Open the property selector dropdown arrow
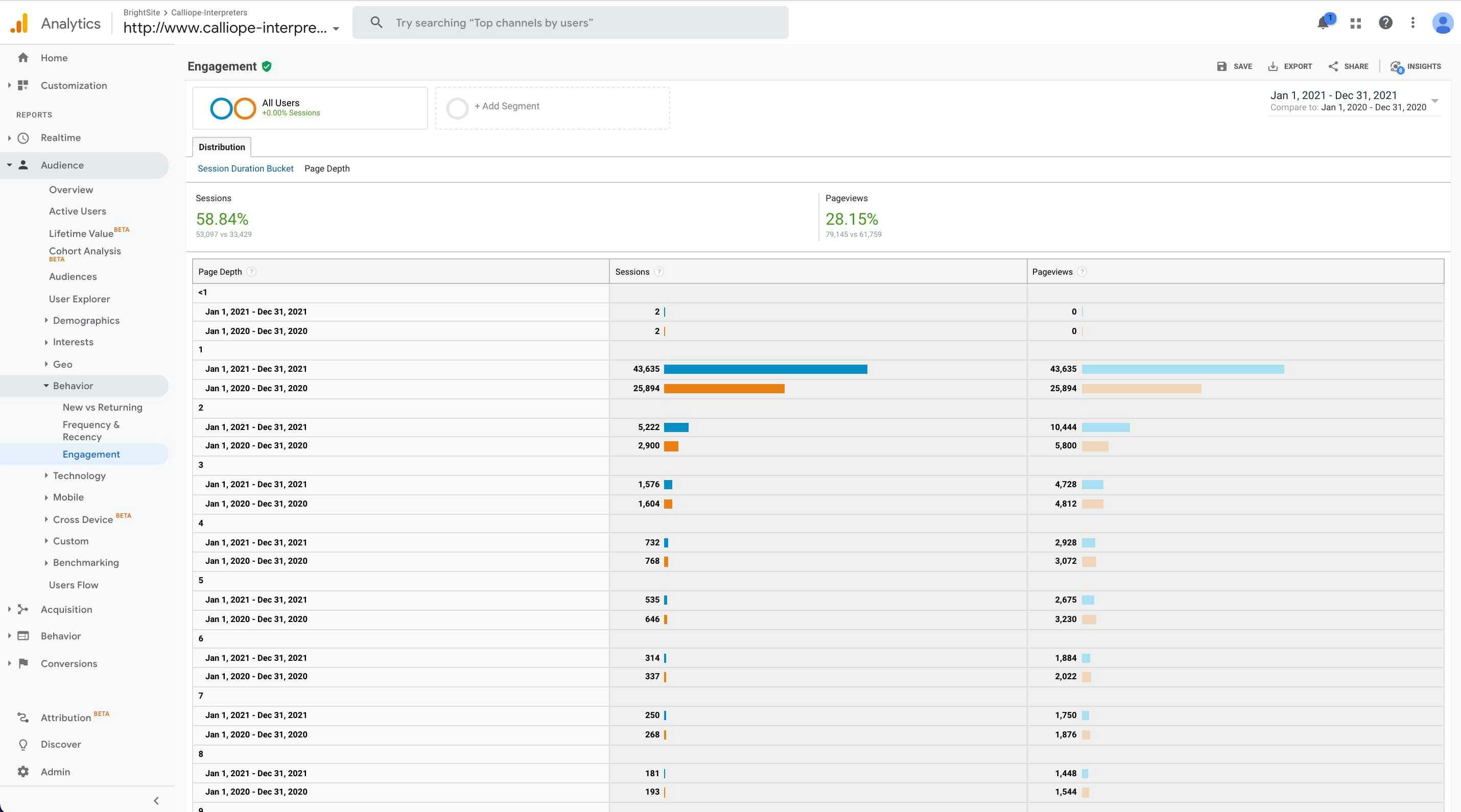The width and height of the screenshot is (1461, 812). pos(336,29)
